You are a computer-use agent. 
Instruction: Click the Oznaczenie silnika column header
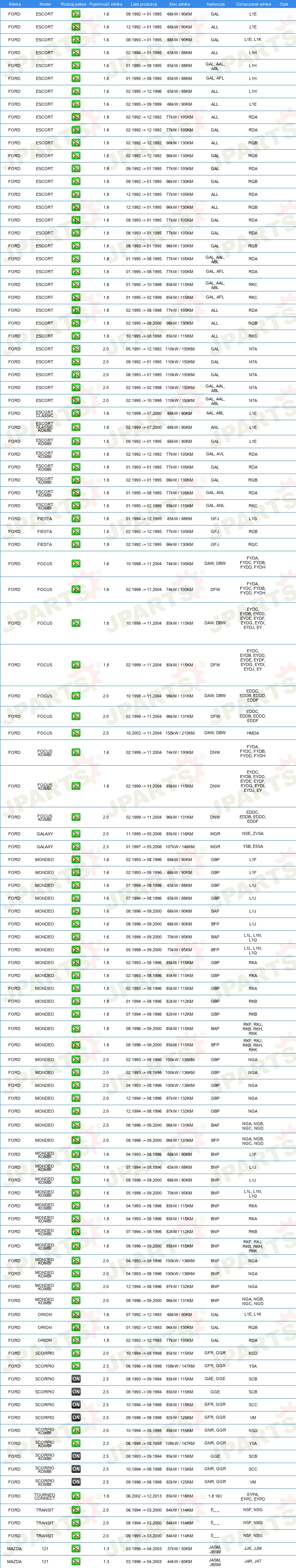pyautogui.click(x=254, y=4)
